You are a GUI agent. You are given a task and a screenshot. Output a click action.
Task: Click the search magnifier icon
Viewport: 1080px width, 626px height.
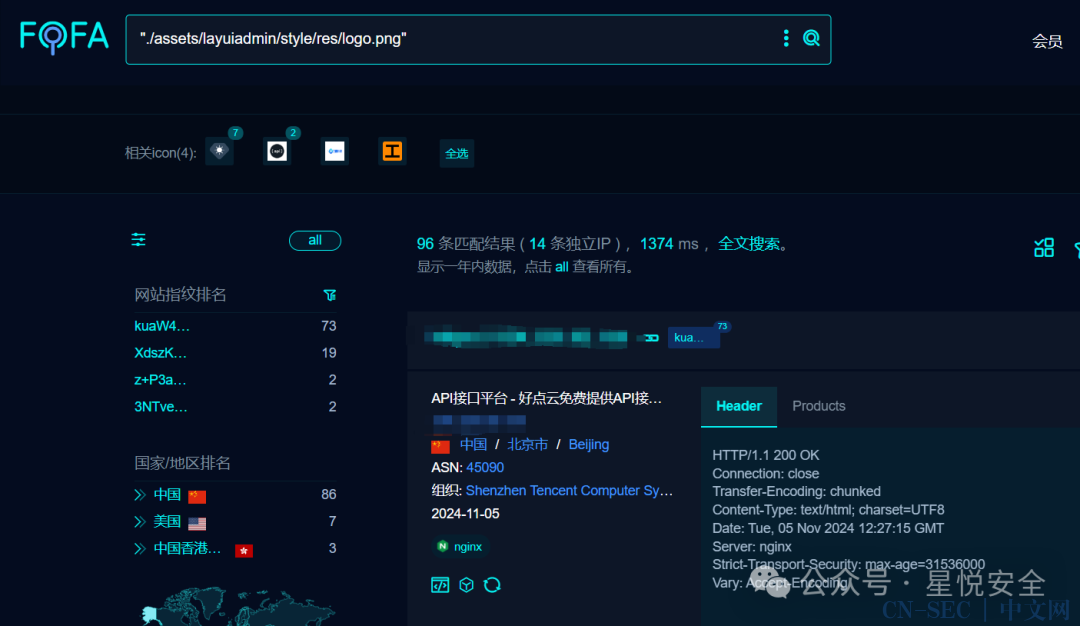pyautogui.click(x=811, y=39)
